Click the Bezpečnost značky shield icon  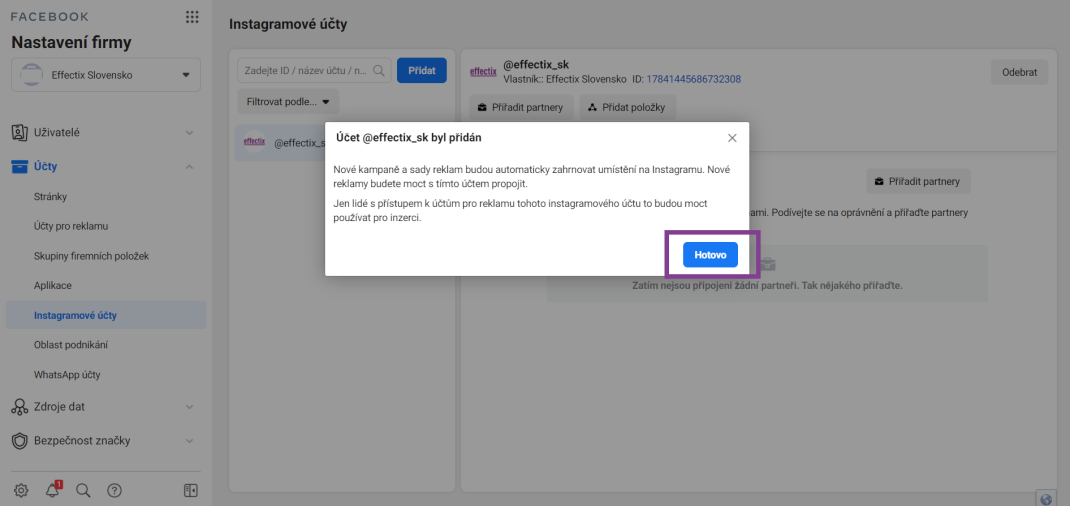point(20,441)
